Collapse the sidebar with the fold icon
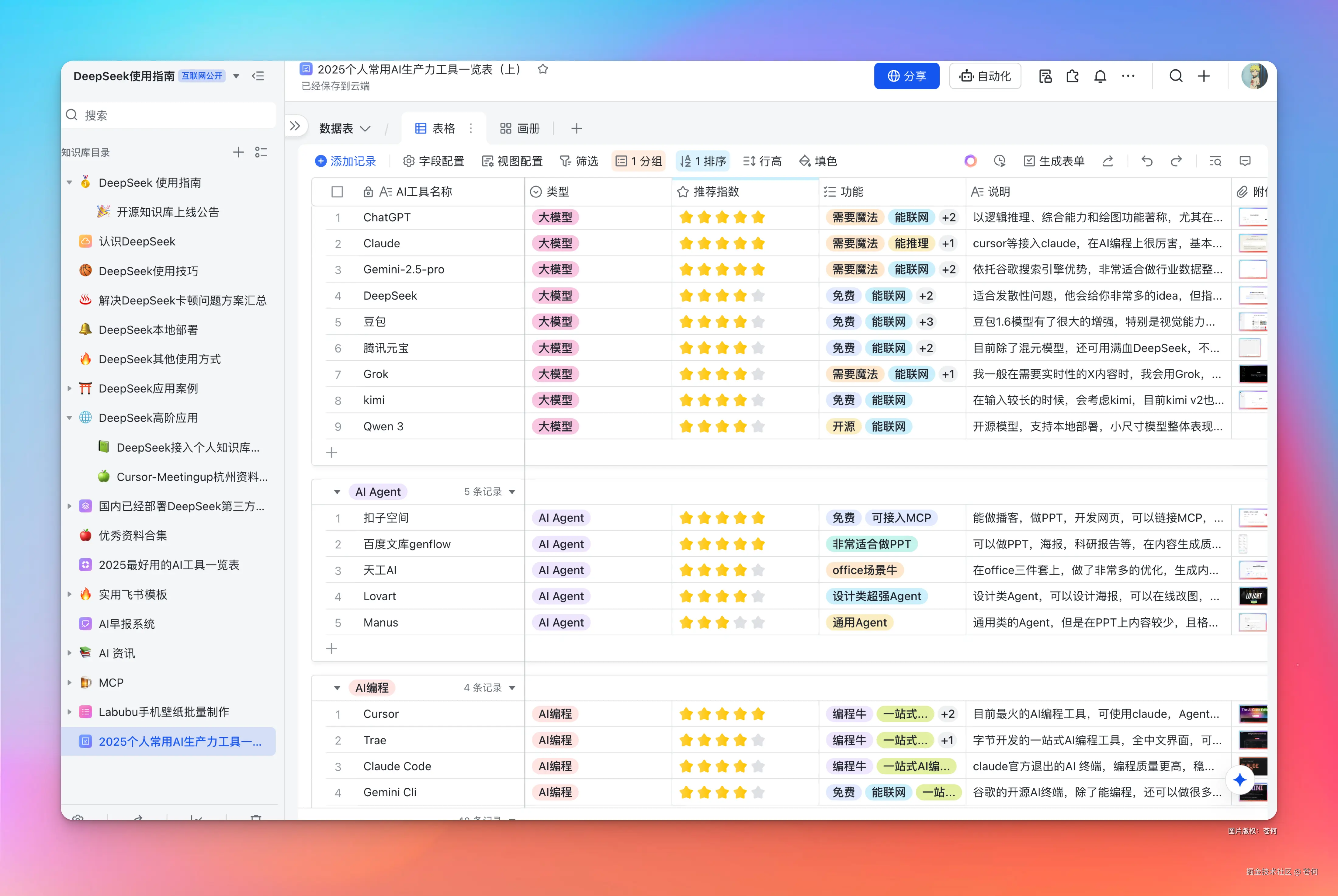Viewport: 1338px width, 896px height. (x=258, y=76)
